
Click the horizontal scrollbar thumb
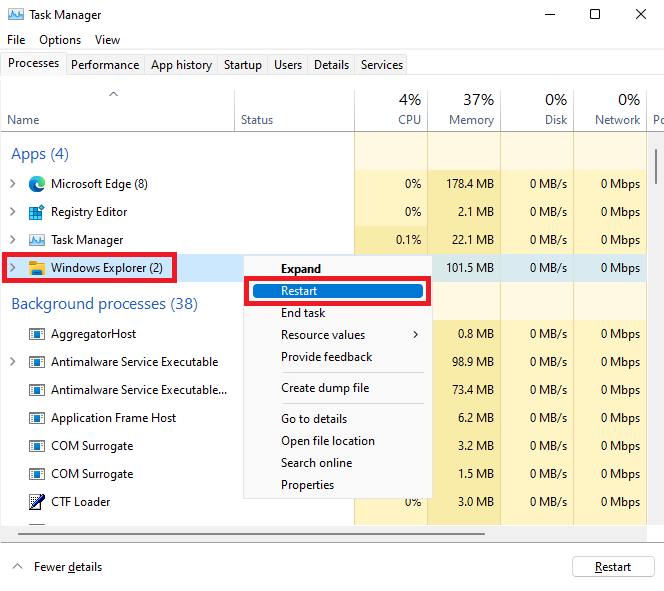tap(252, 534)
